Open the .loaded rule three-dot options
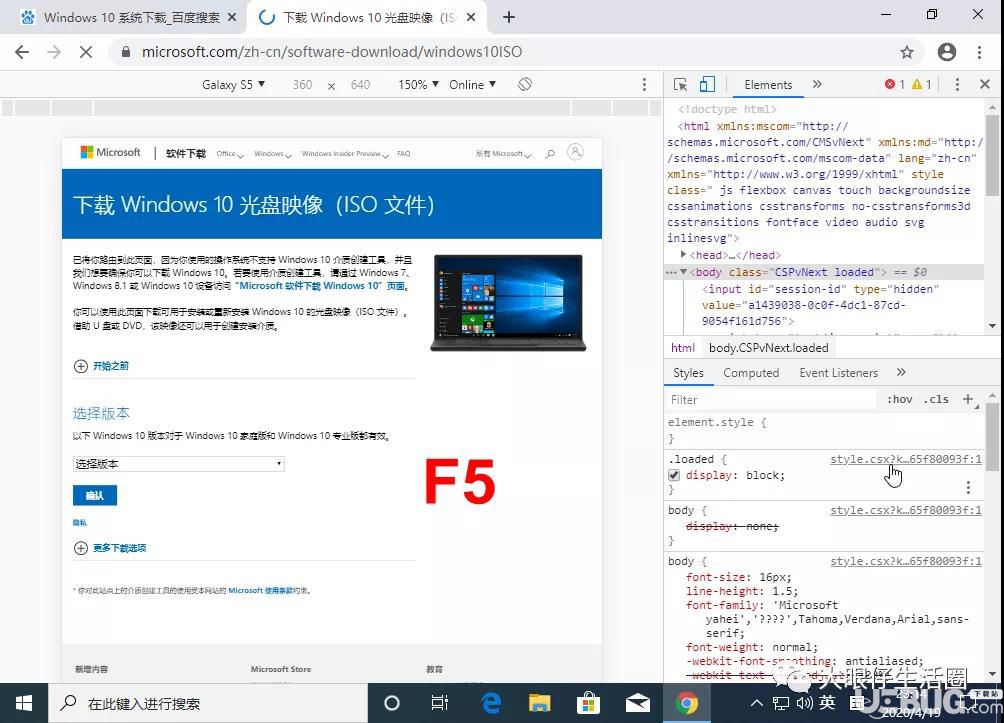Viewport: 1004px width, 723px height. click(968, 488)
